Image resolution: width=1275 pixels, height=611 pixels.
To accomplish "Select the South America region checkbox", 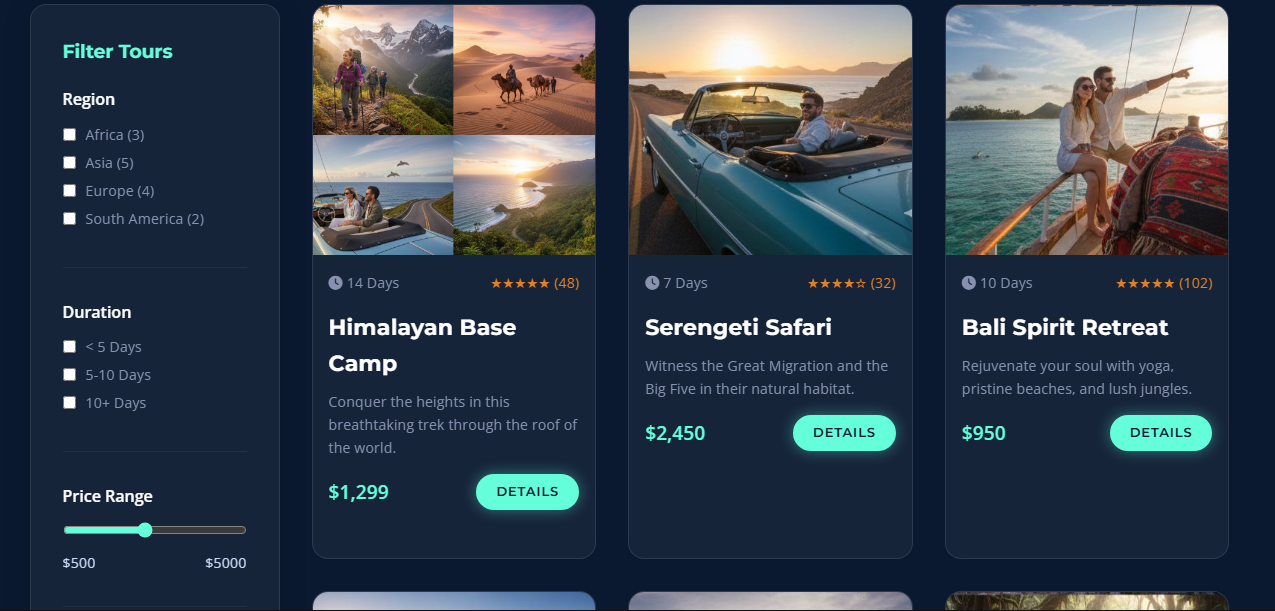I will [70, 218].
